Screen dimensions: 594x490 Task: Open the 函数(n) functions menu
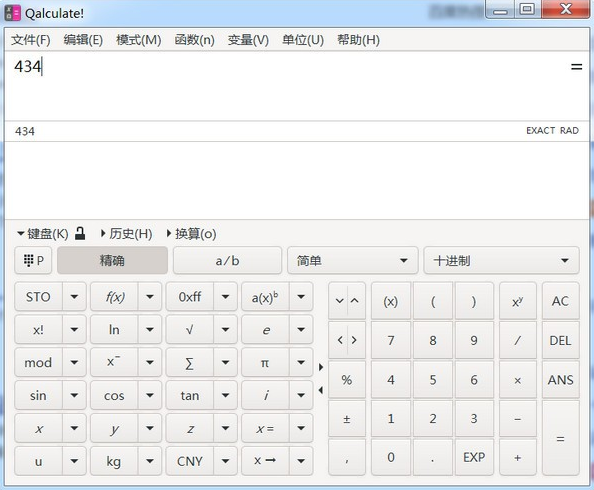tap(194, 39)
